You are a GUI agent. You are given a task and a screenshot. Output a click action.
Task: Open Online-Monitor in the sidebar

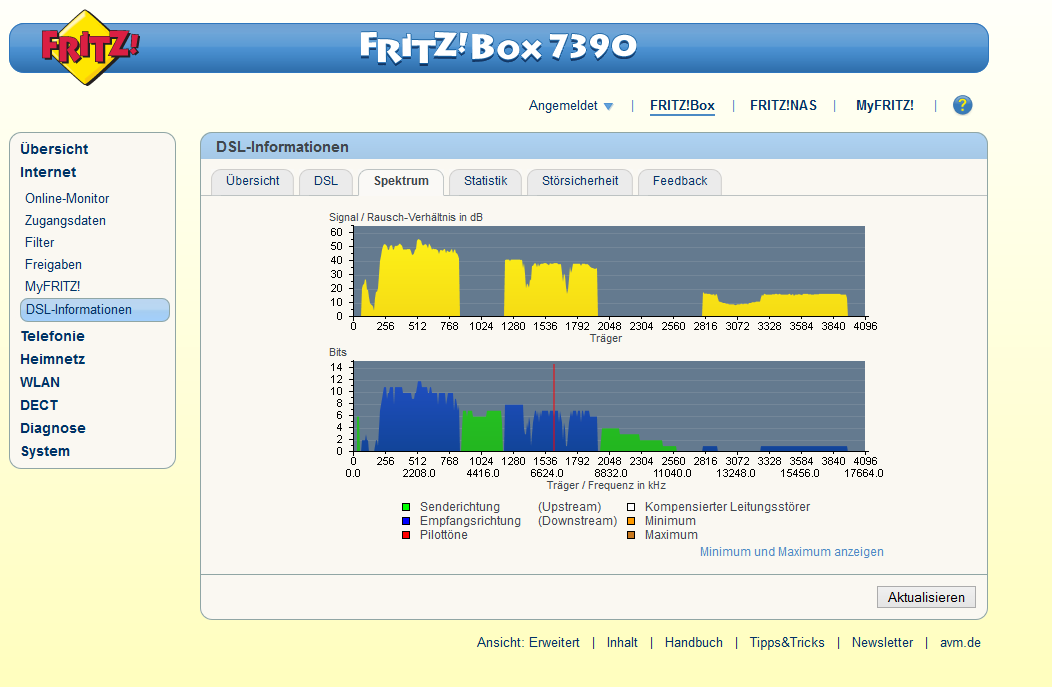click(x=67, y=199)
